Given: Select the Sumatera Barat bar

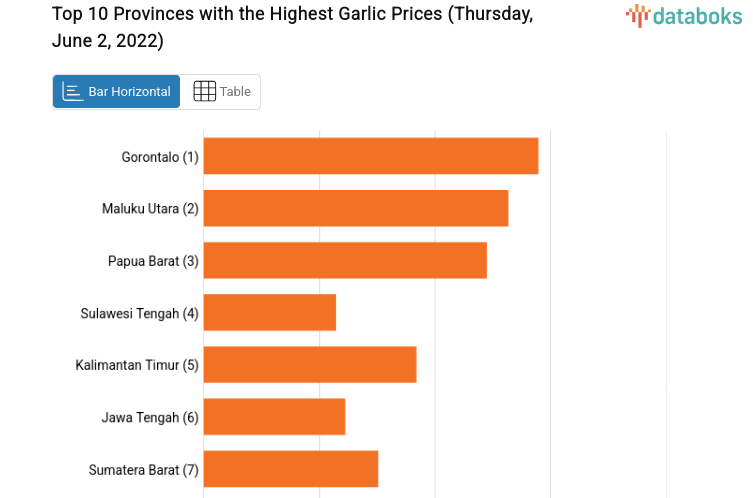Looking at the screenshot, I should point(290,468).
